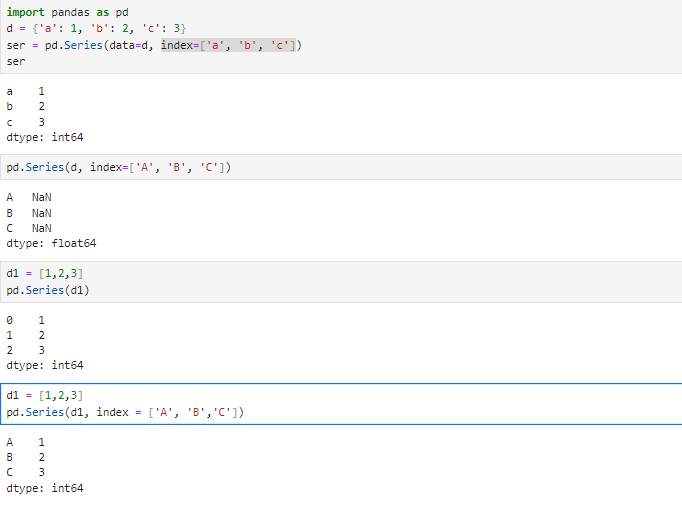Click 'dtype: int64' under the first cell output
This screenshot has width=682, height=505.
pos(45,137)
